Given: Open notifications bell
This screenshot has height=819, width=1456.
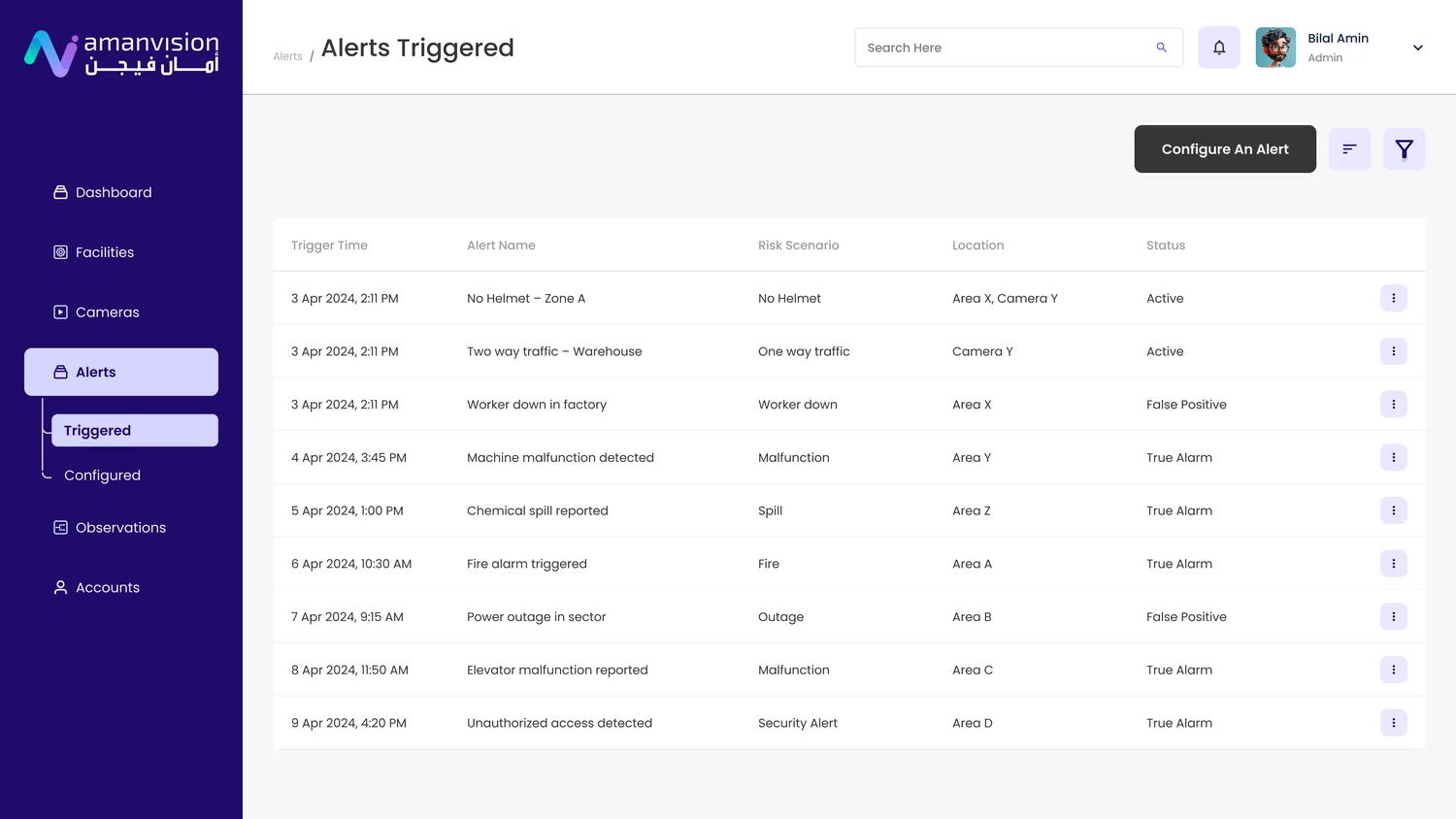Looking at the screenshot, I should [x=1219, y=48].
